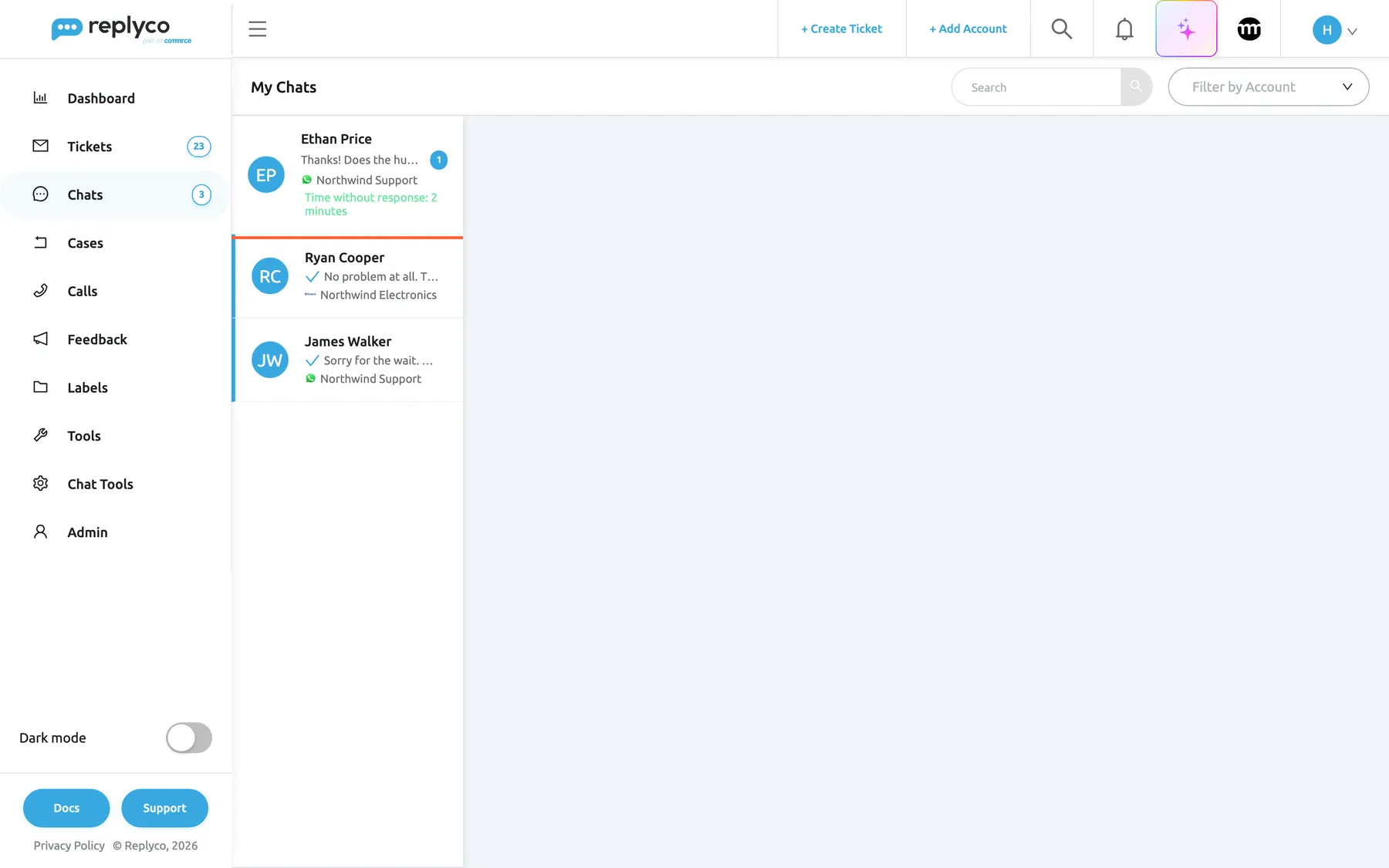Open the Filter by Account dropdown

point(1269,86)
